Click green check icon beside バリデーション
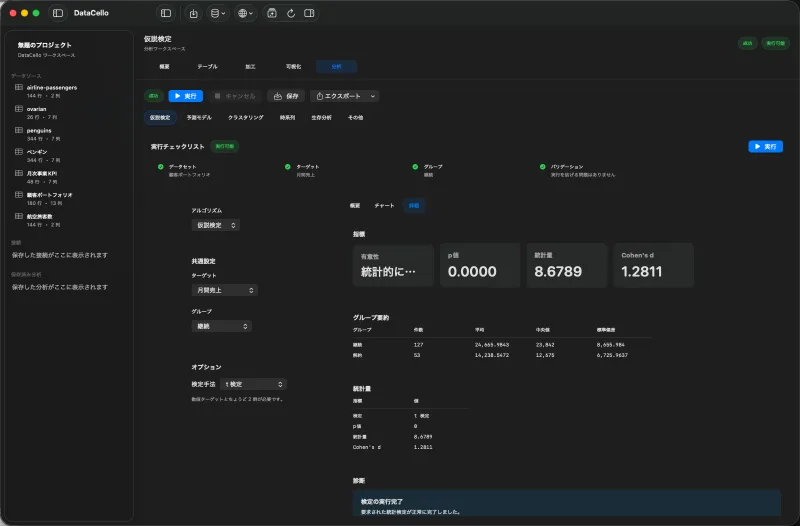 (542, 167)
